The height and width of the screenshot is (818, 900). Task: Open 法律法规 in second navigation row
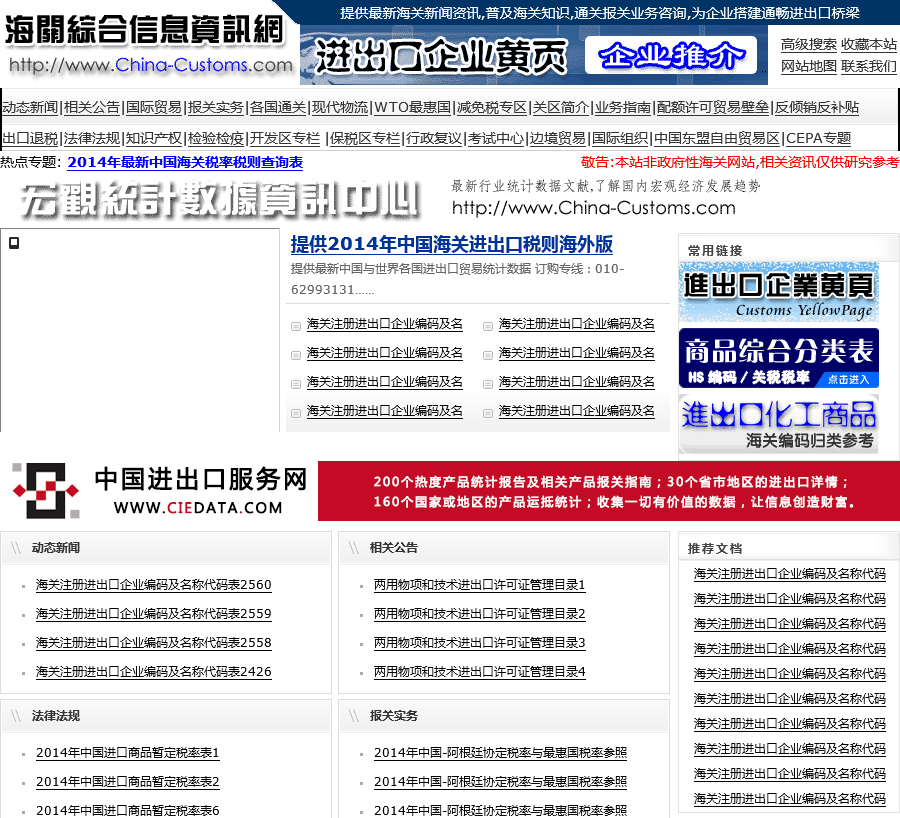click(92, 138)
